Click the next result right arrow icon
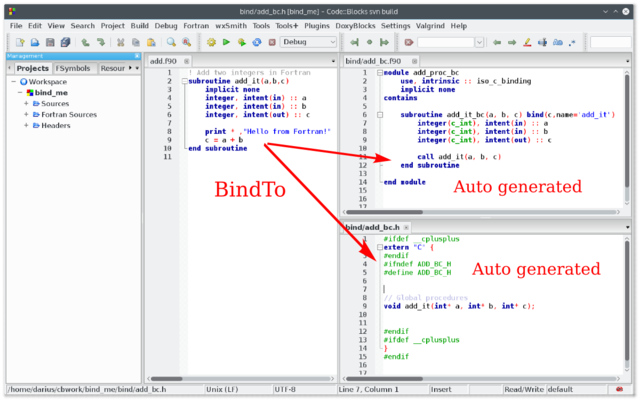 click(512, 42)
